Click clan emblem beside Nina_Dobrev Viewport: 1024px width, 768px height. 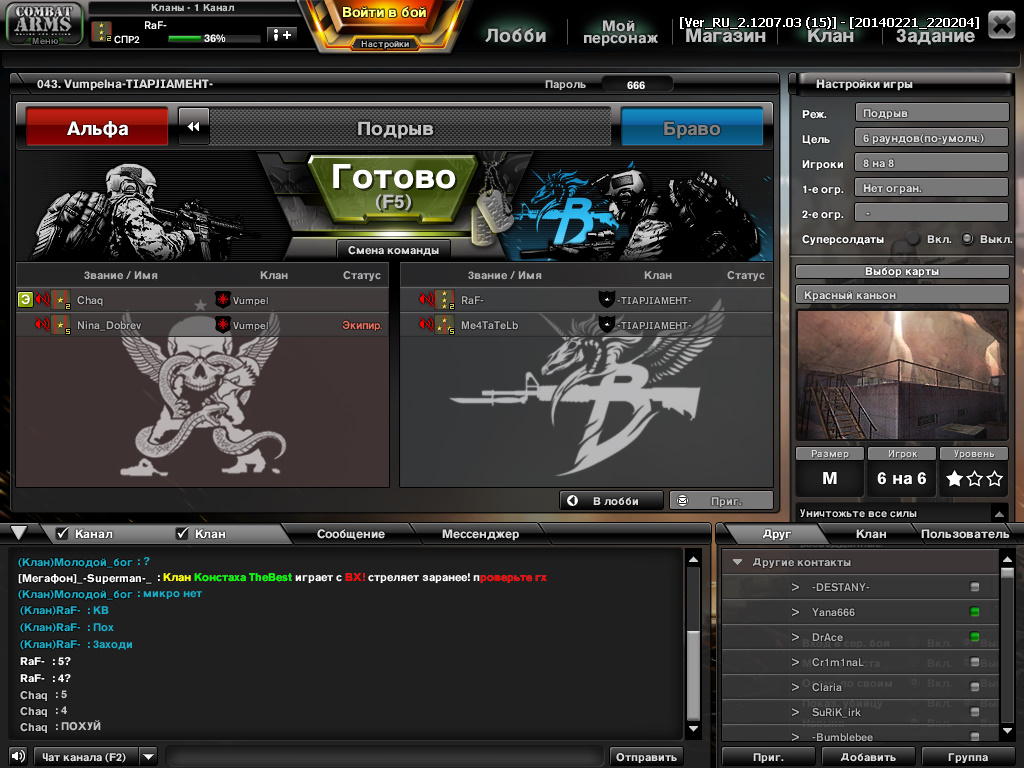[x=223, y=325]
